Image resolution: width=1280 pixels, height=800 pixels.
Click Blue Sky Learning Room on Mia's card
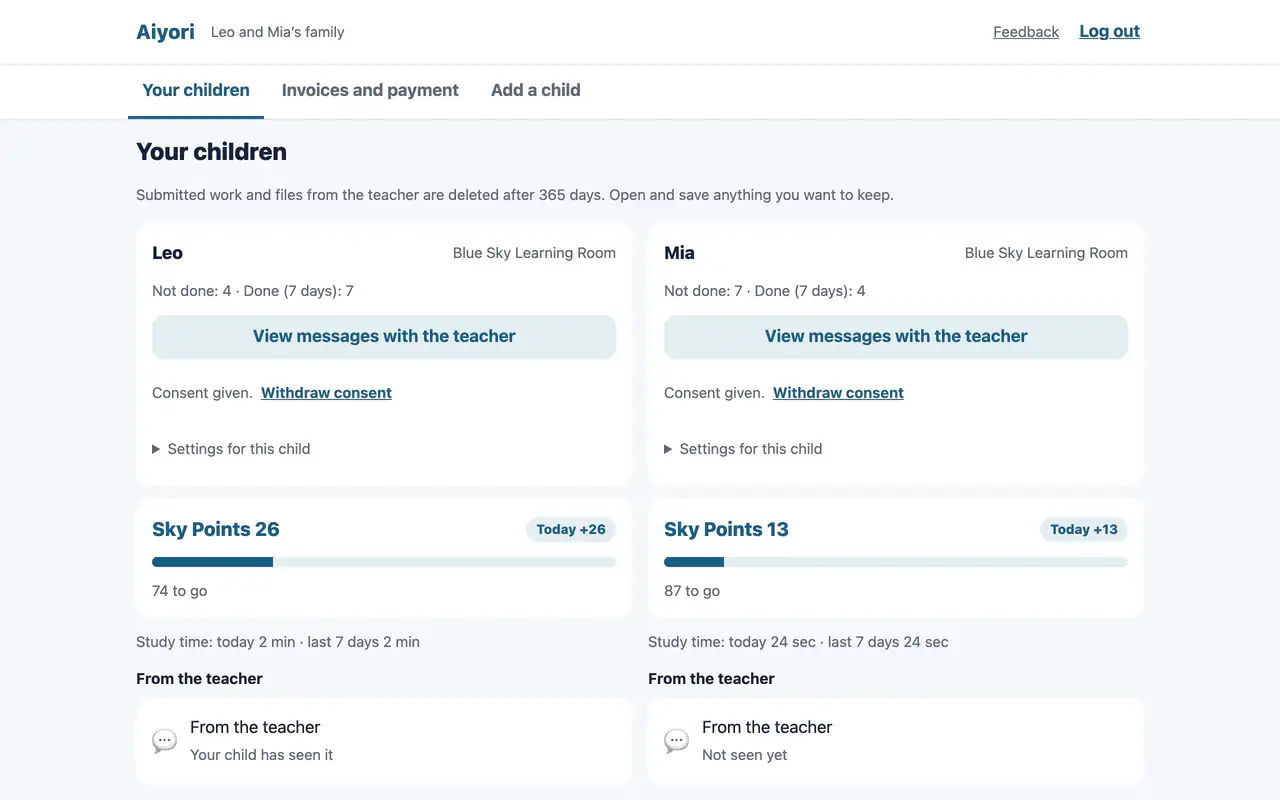[x=1046, y=253]
